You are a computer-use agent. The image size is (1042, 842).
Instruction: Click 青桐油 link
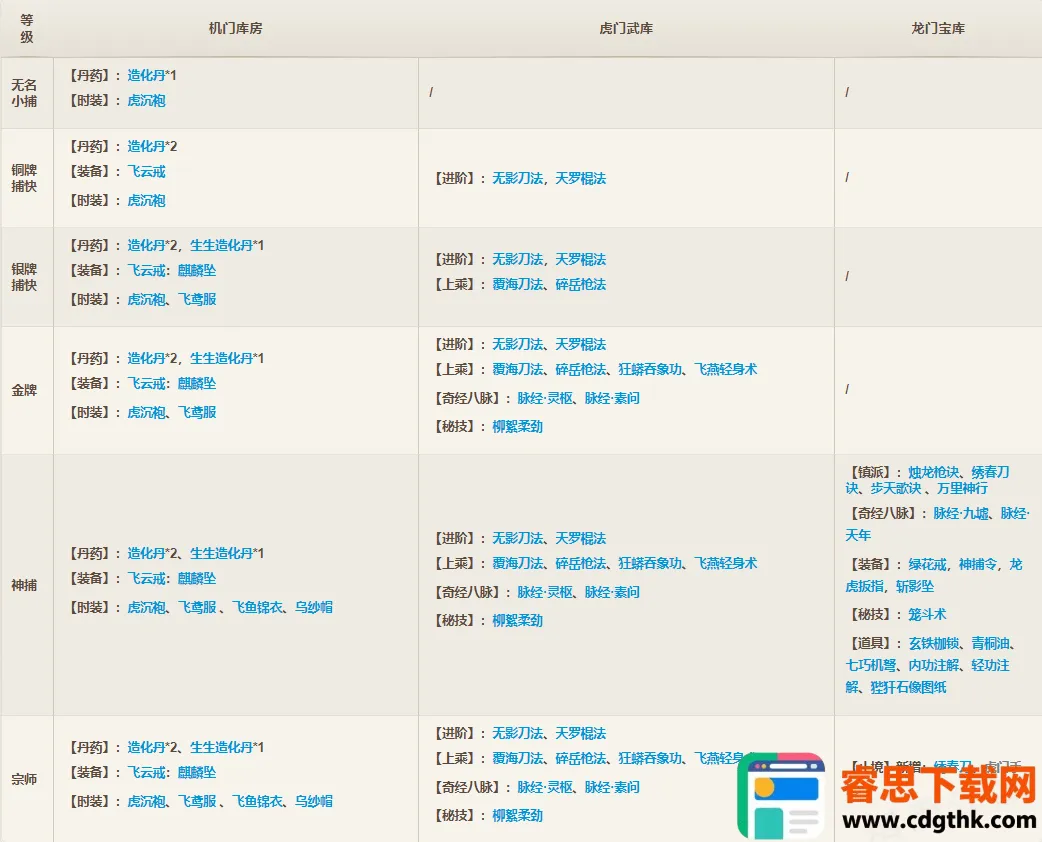click(990, 644)
